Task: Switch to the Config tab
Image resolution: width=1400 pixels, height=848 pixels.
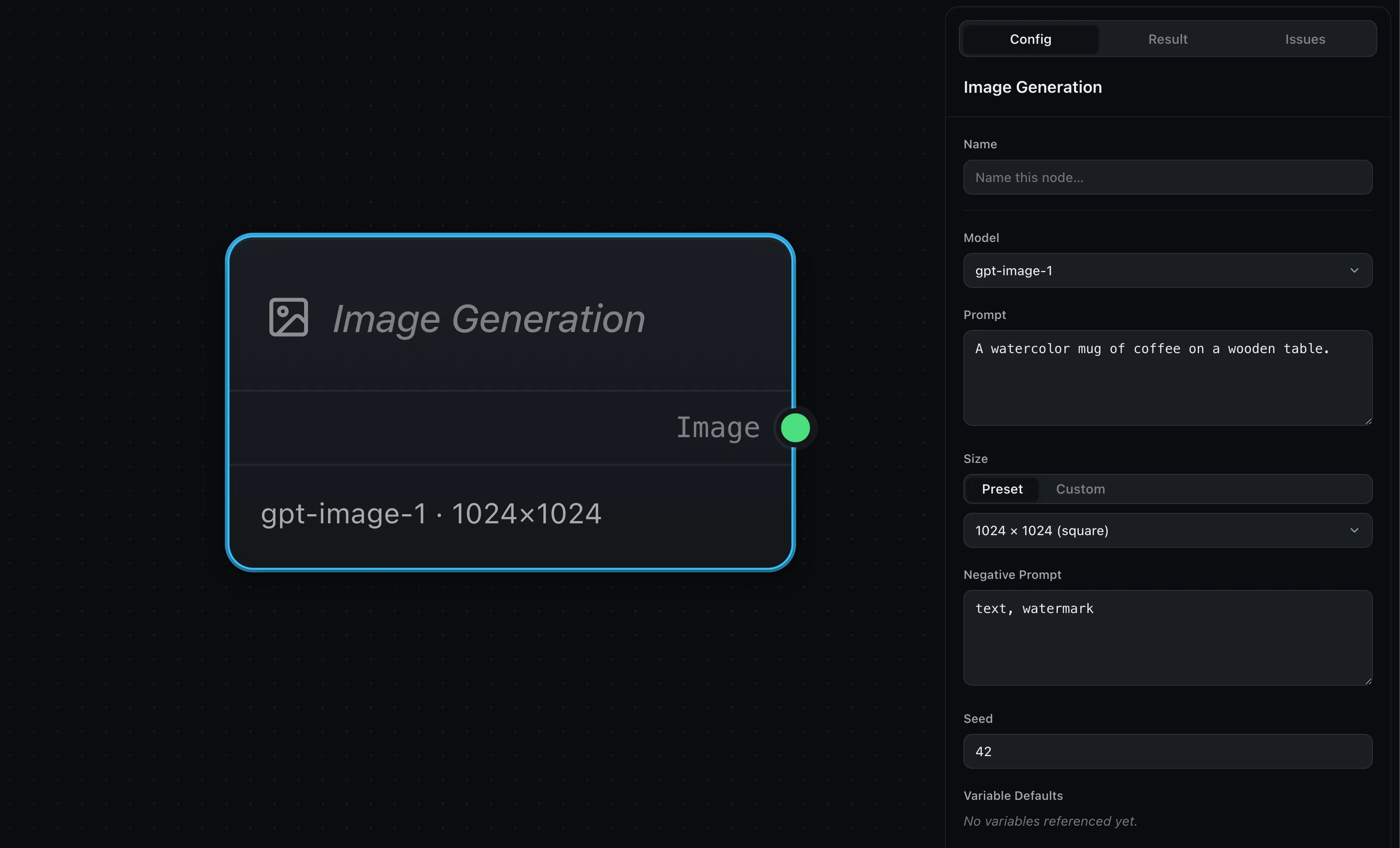Action: coord(1030,39)
